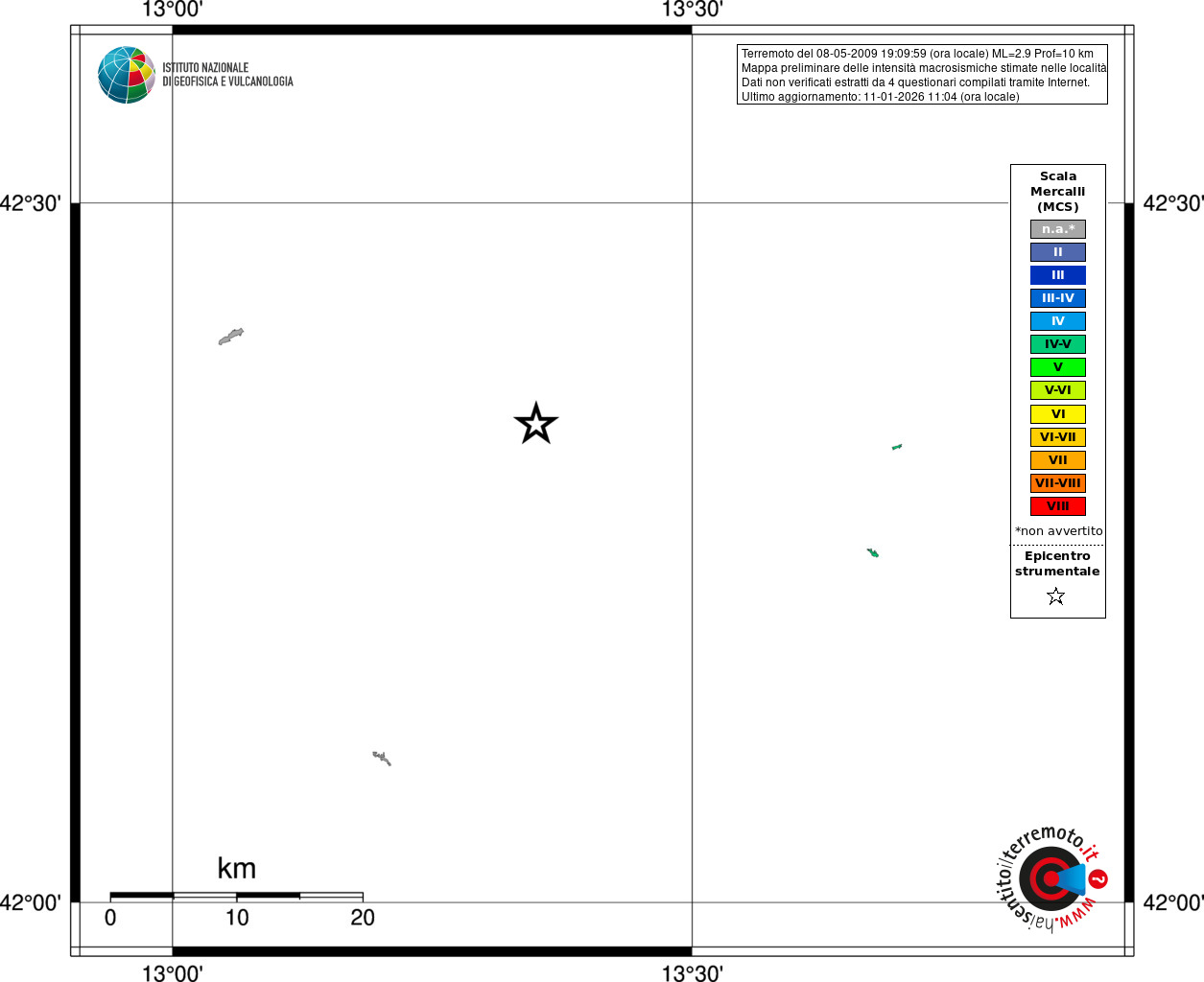Select the intensity IV legend swatch
The height and width of the screenshot is (982, 1204).
coord(1058,321)
